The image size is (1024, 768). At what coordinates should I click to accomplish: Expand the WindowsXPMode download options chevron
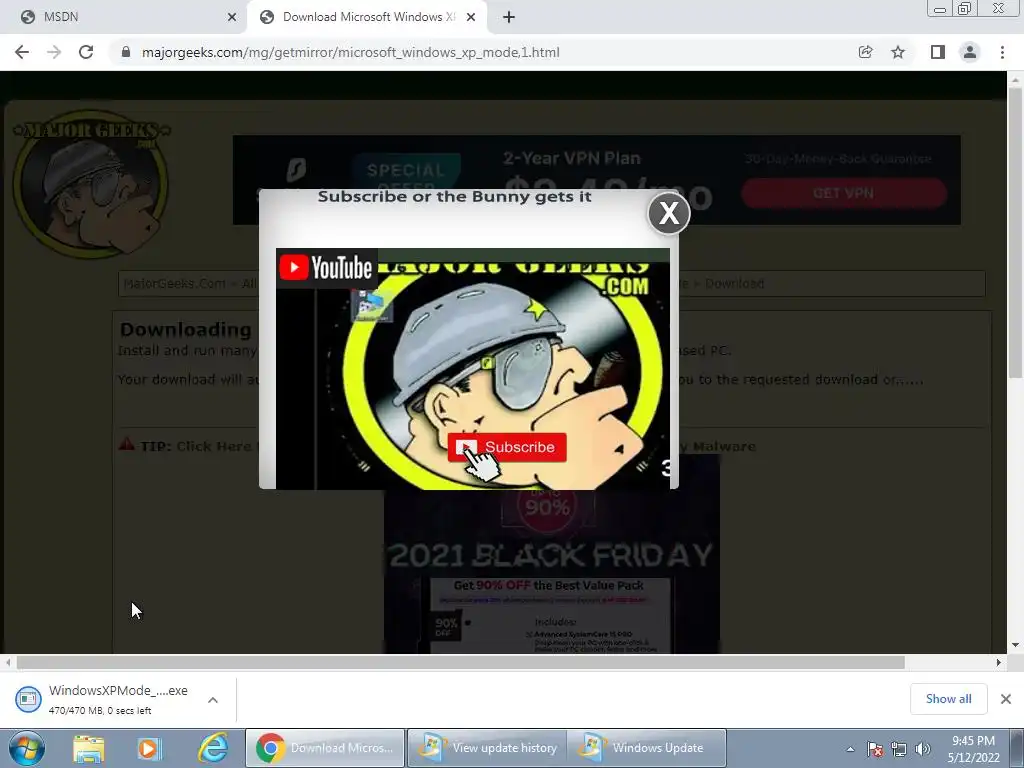(x=213, y=699)
